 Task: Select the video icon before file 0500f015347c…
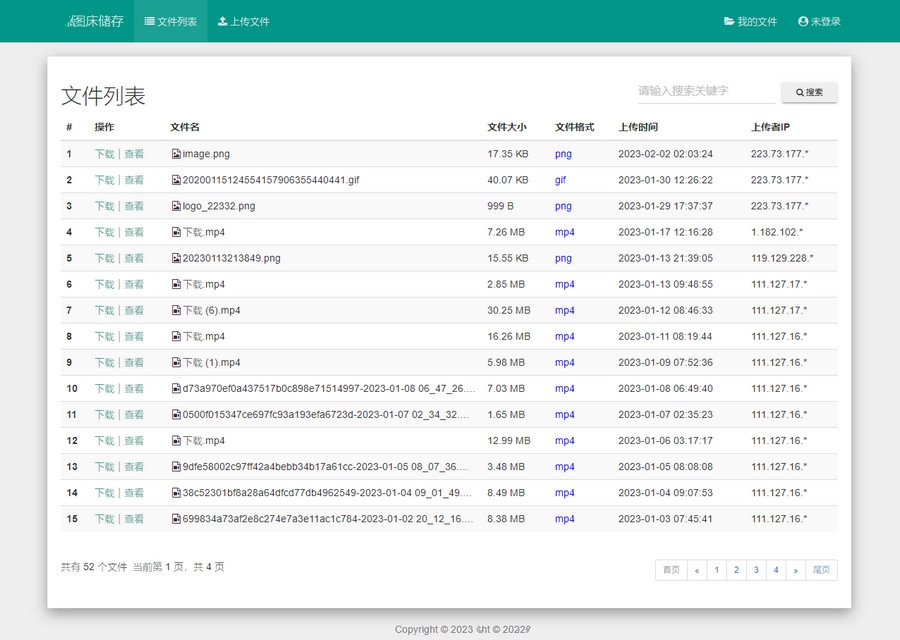click(x=176, y=414)
